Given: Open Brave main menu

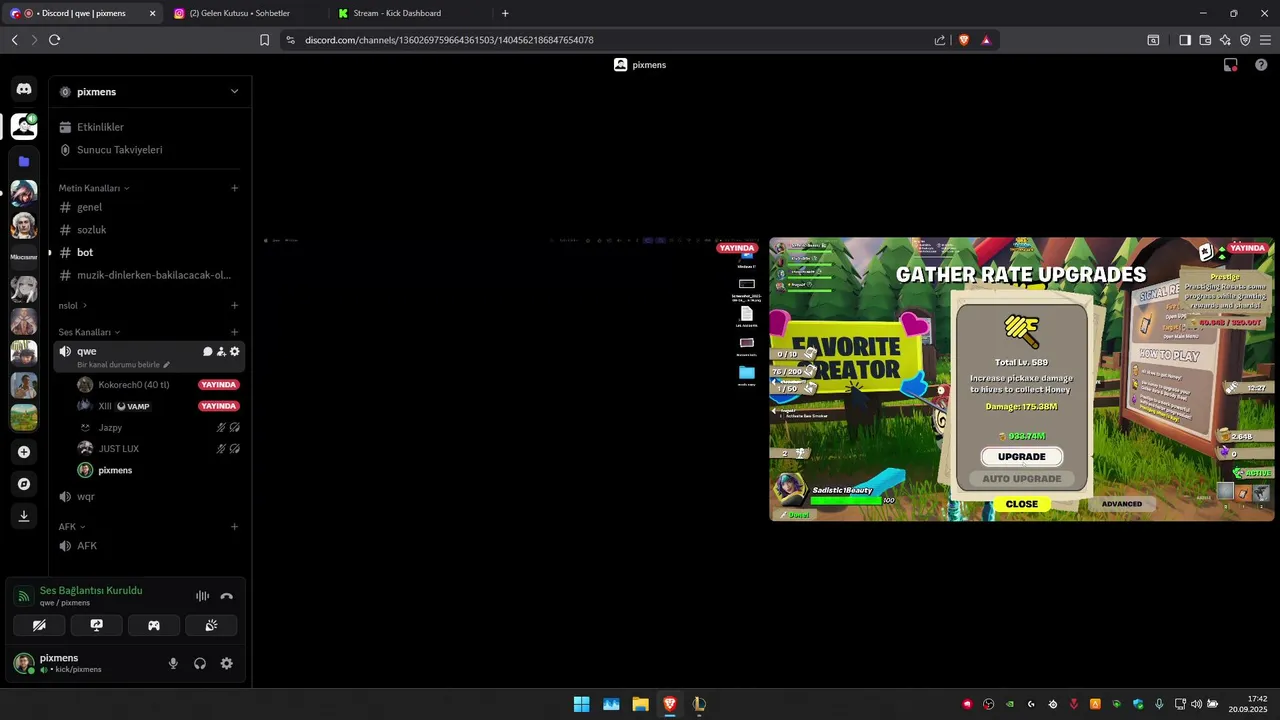Looking at the screenshot, I should point(1266,40).
